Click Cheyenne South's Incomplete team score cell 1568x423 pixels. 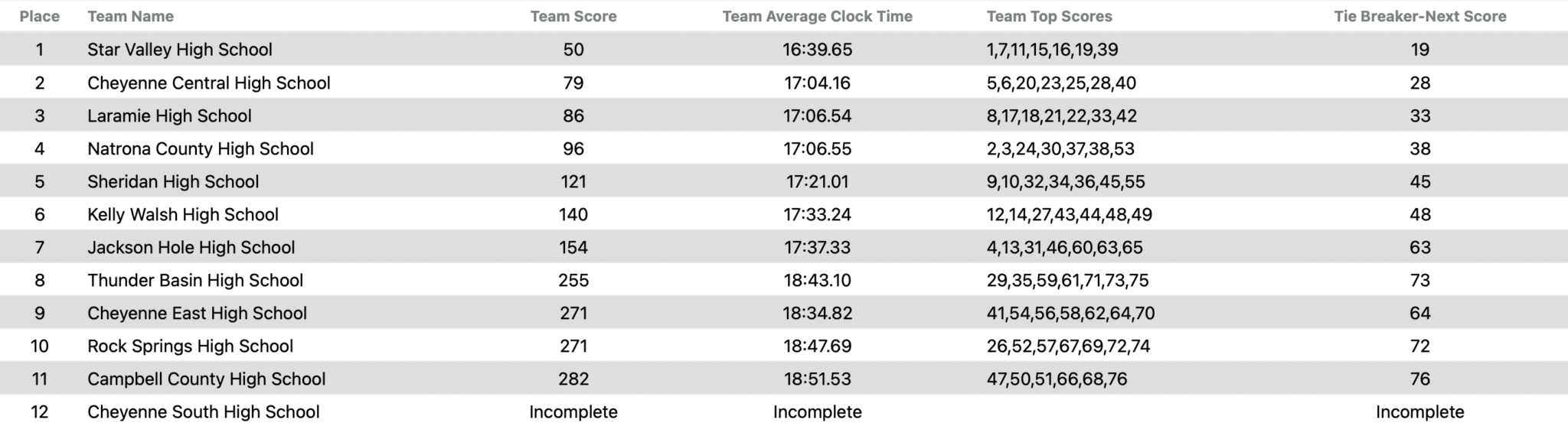click(x=573, y=412)
